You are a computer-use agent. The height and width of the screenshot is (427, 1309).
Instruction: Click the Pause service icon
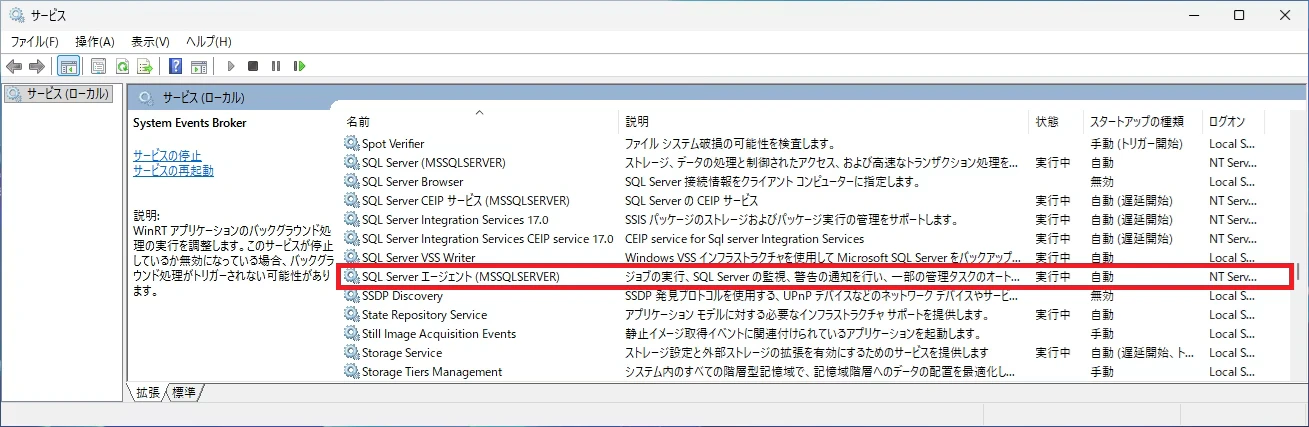coord(276,67)
